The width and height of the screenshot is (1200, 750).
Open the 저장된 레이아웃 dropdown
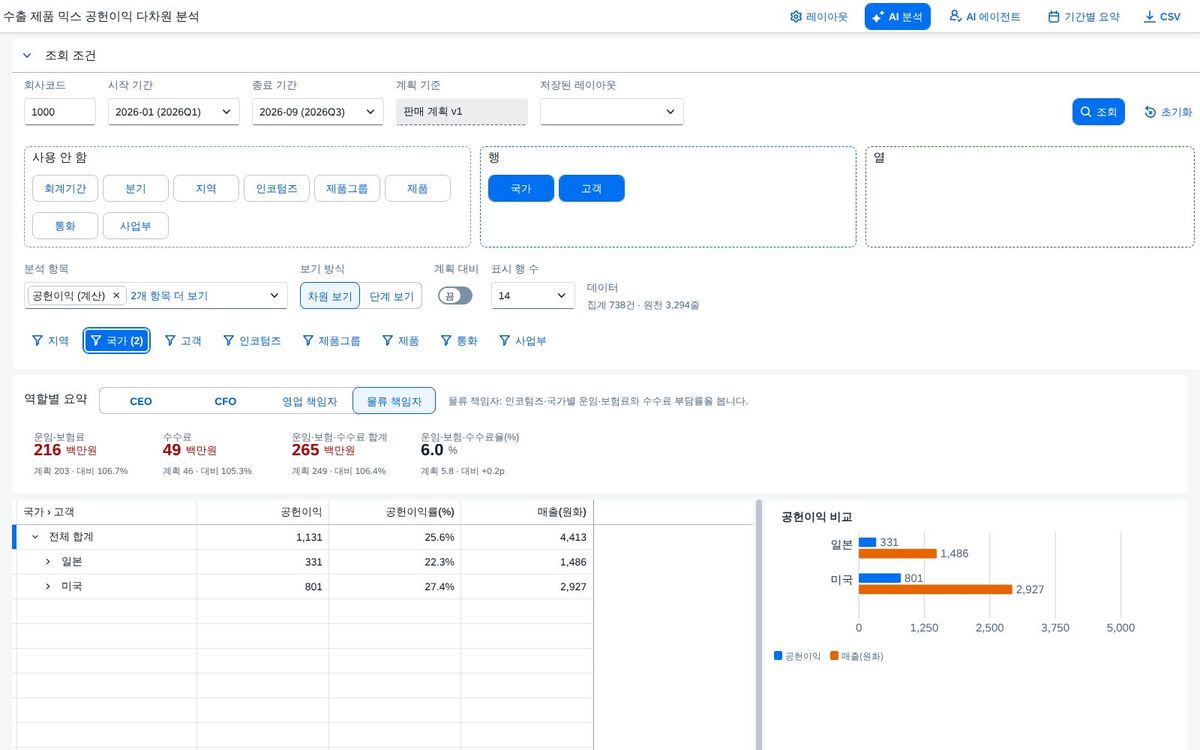pos(612,112)
